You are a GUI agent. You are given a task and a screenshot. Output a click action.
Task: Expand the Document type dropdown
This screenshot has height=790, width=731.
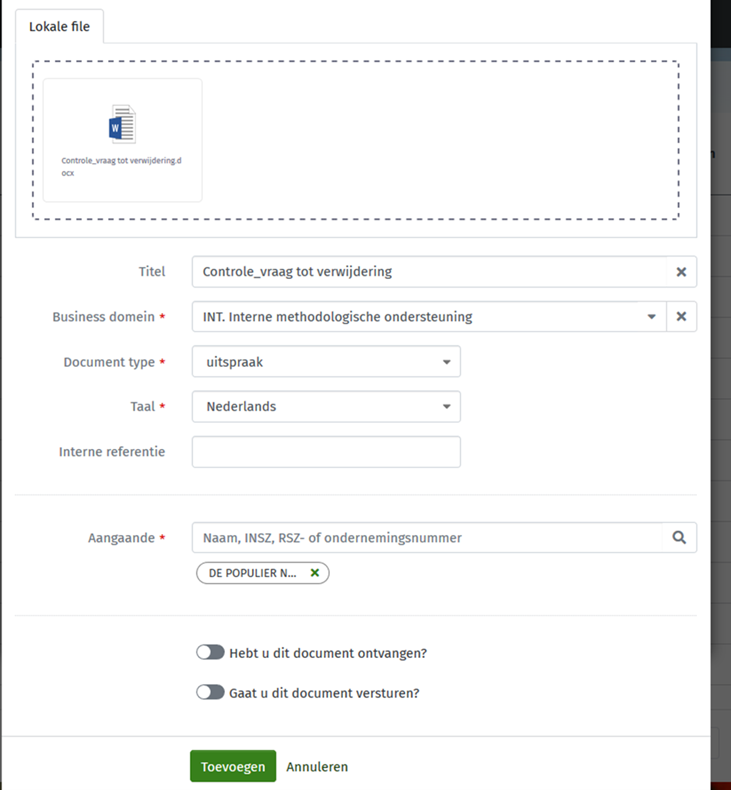[326, 361]
